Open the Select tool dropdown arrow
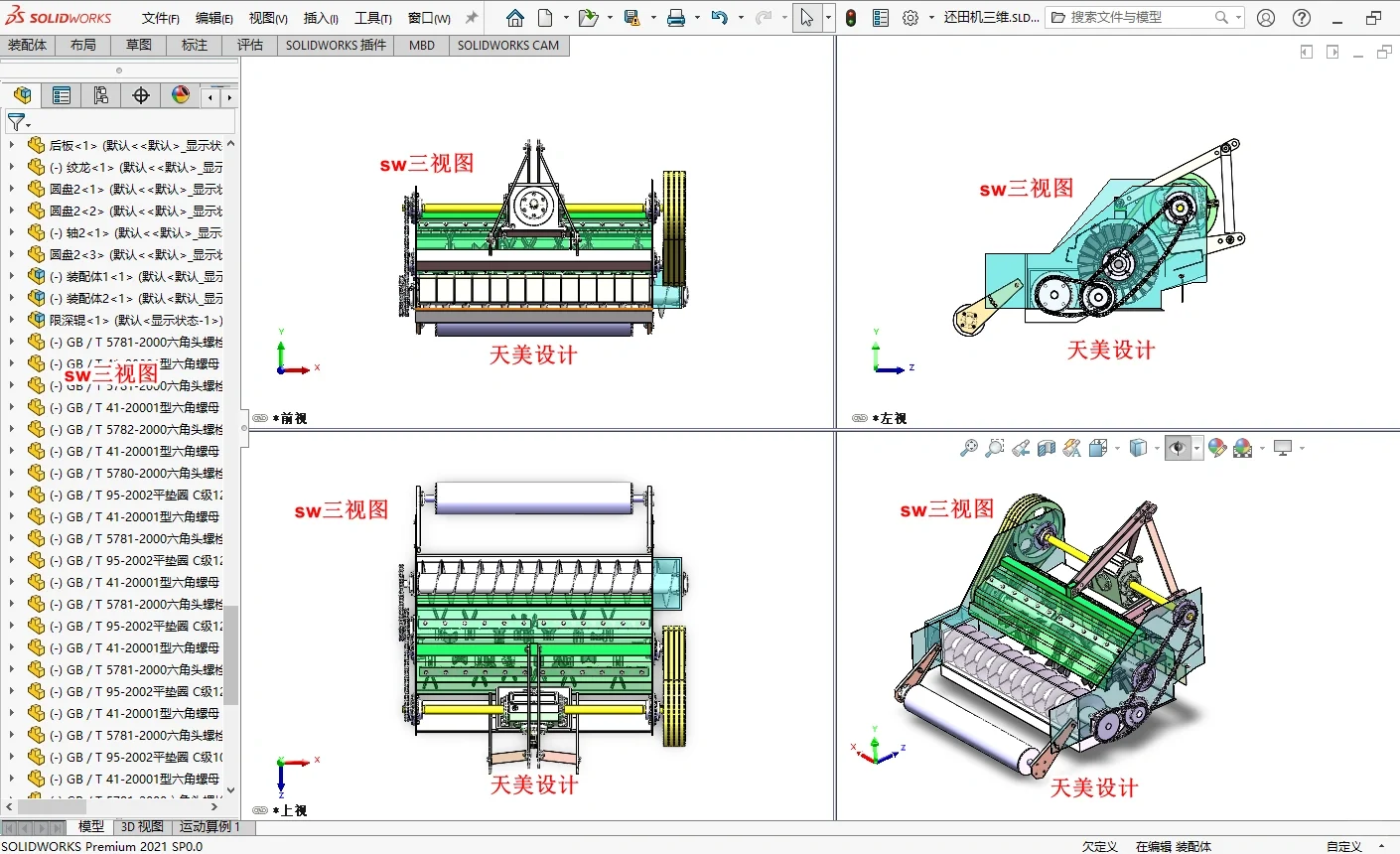The height and width of the screenshot is (854, 1400). (828, 18)
